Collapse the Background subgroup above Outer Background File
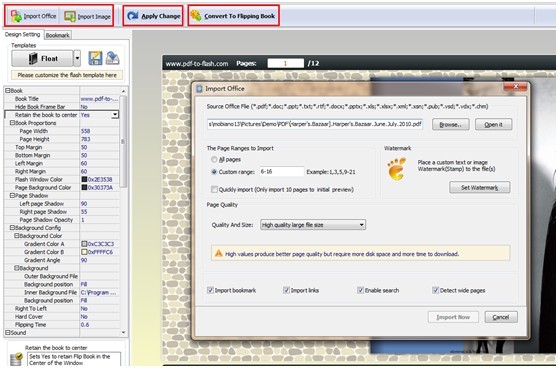 click(x=16, y=268)
